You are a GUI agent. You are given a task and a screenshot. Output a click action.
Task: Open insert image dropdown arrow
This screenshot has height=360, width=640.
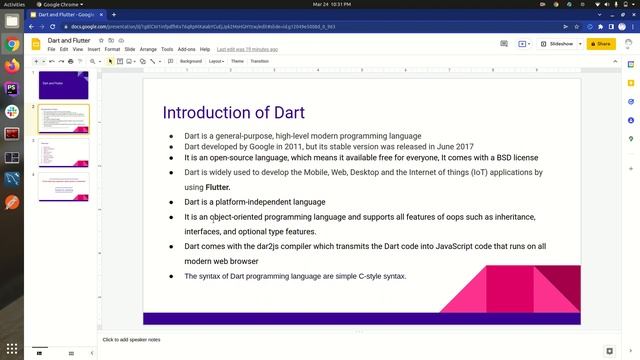click(x=135, y=61)
